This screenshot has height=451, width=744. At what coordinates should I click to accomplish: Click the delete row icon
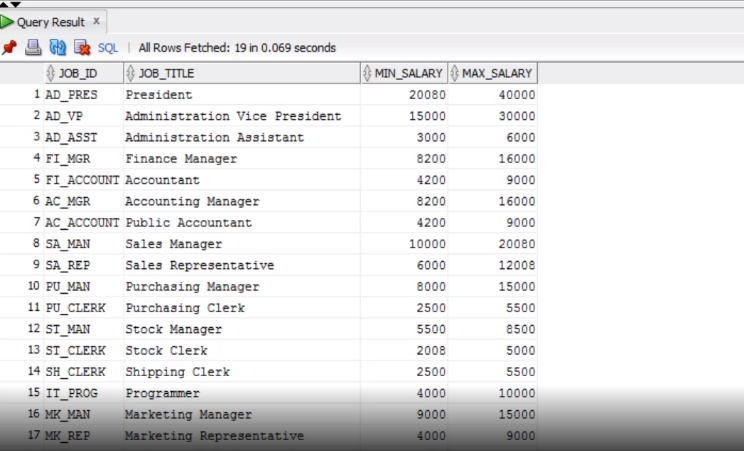(82, 47)
